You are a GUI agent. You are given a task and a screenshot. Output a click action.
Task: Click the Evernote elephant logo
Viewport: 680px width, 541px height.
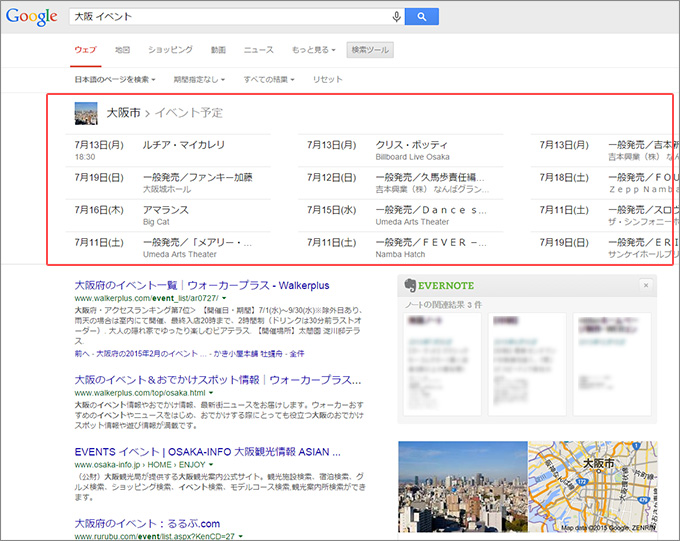pos(410,285)
